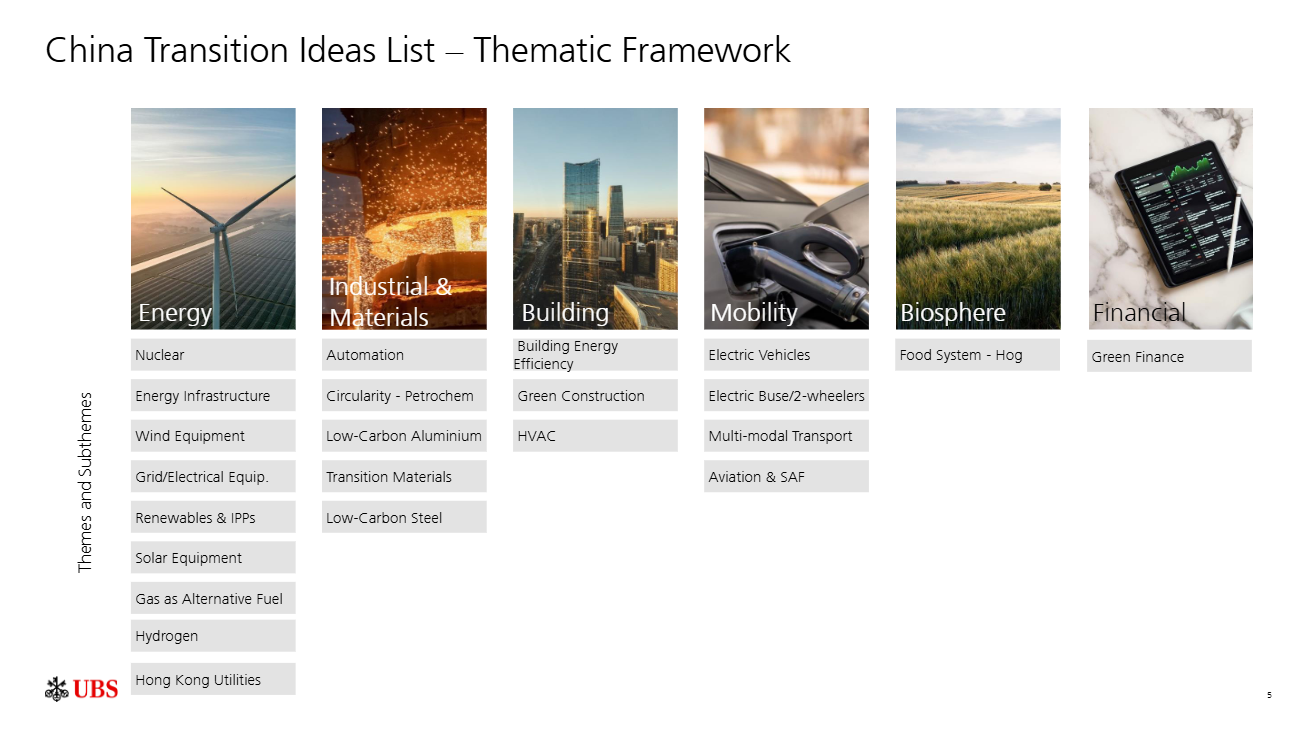
Task: Select the Financial tablet image
Action: click(1170, 218)
